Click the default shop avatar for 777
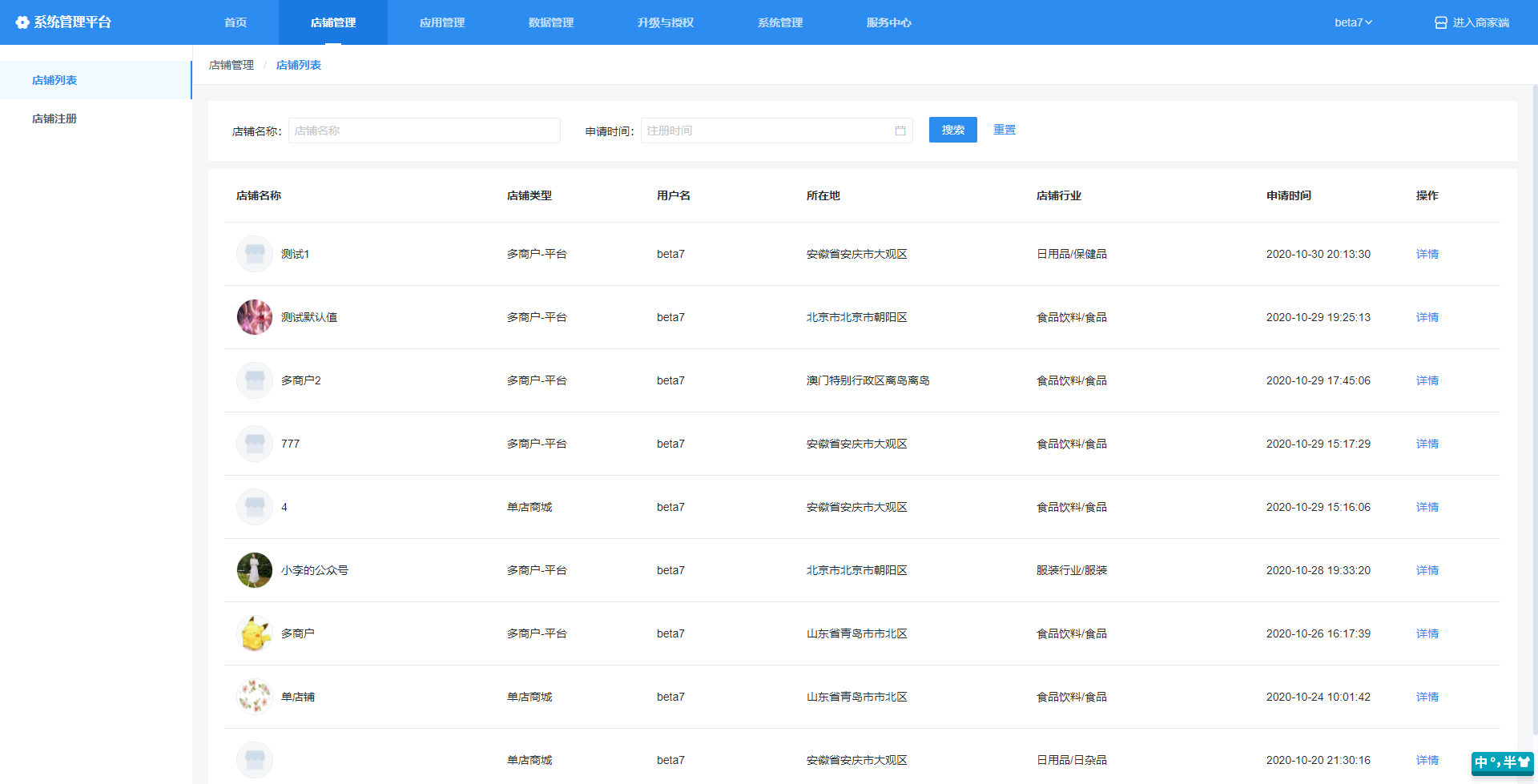 pos(255,444)
